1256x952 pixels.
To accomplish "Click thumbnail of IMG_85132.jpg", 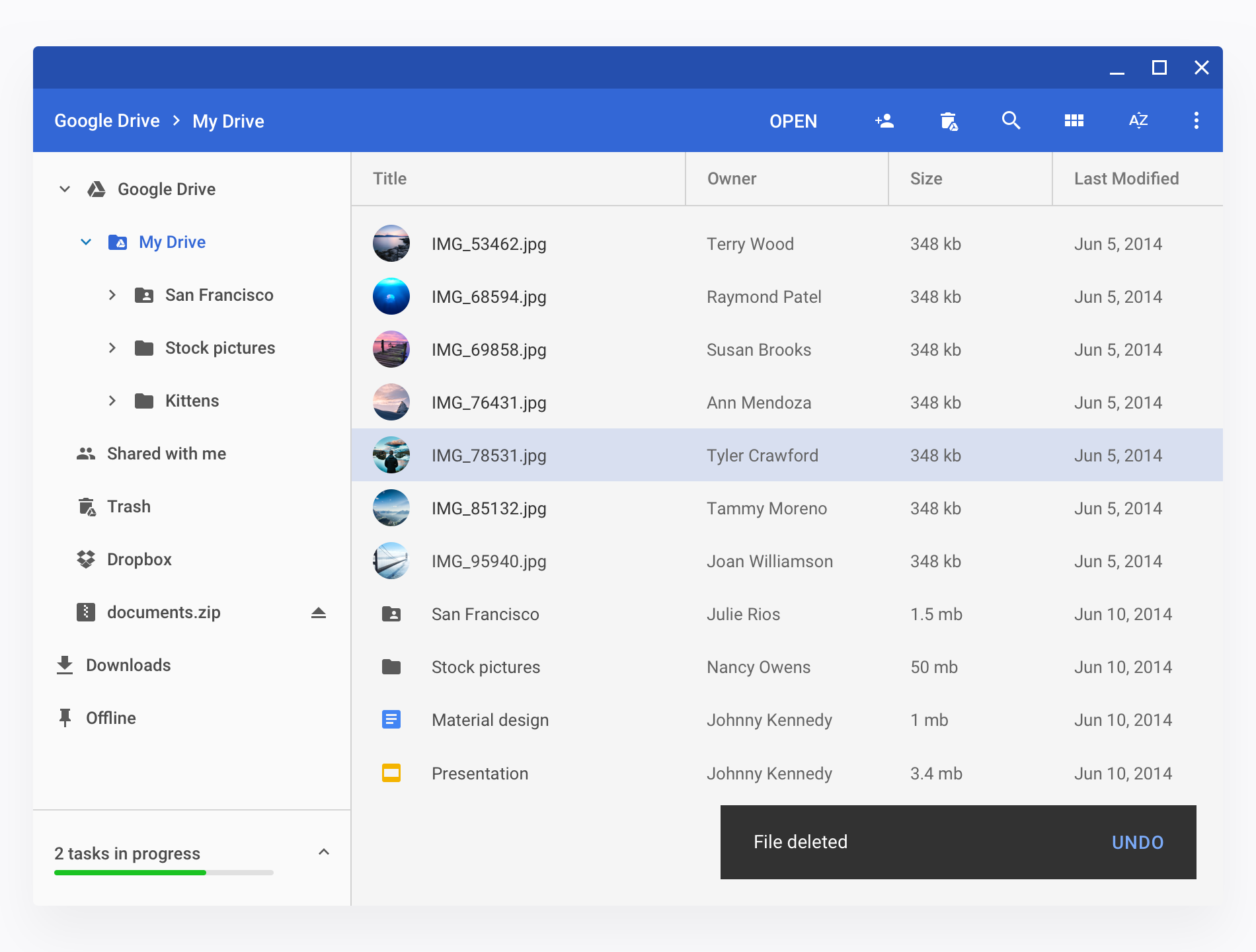I will coord(391,508).
